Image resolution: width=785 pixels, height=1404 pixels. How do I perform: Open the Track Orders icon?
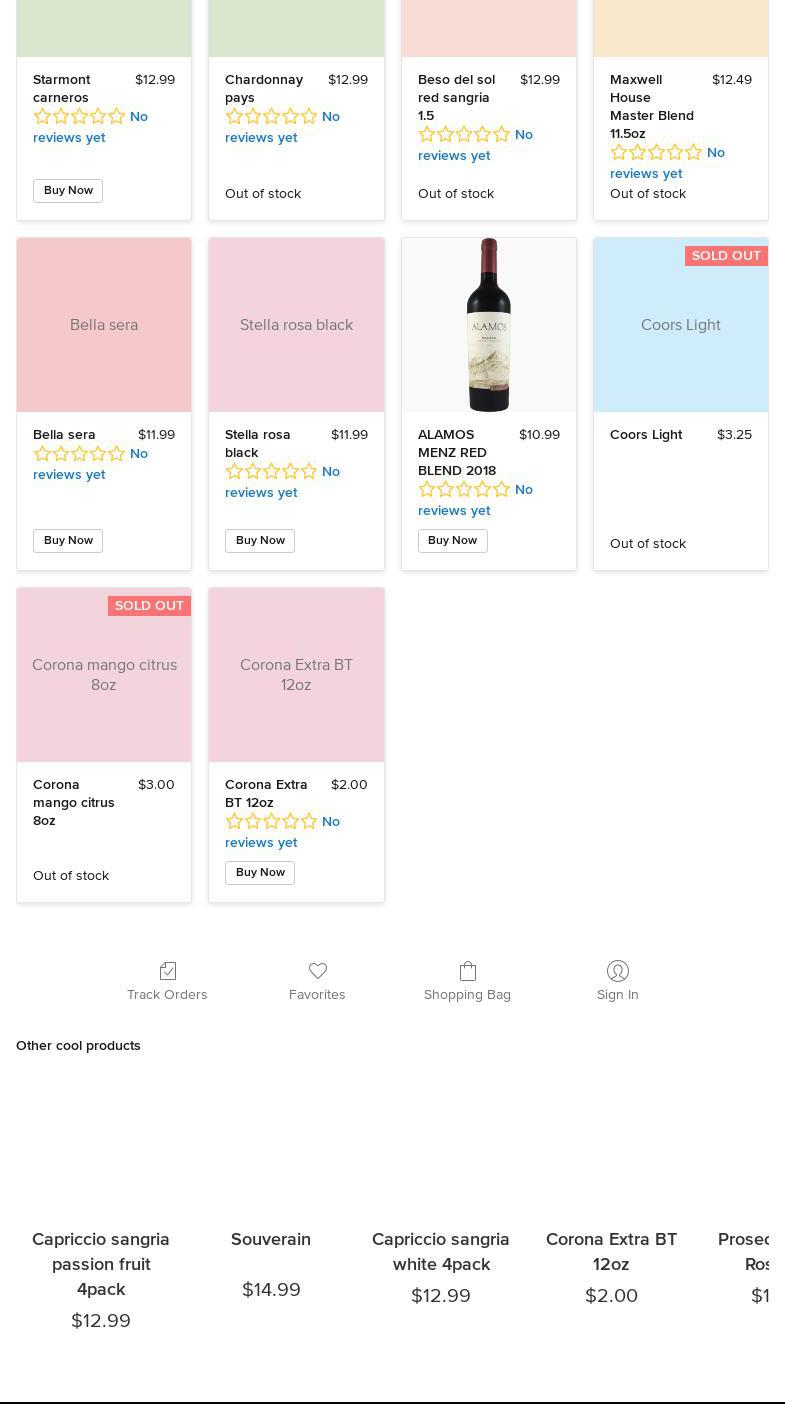coord(167,971)
